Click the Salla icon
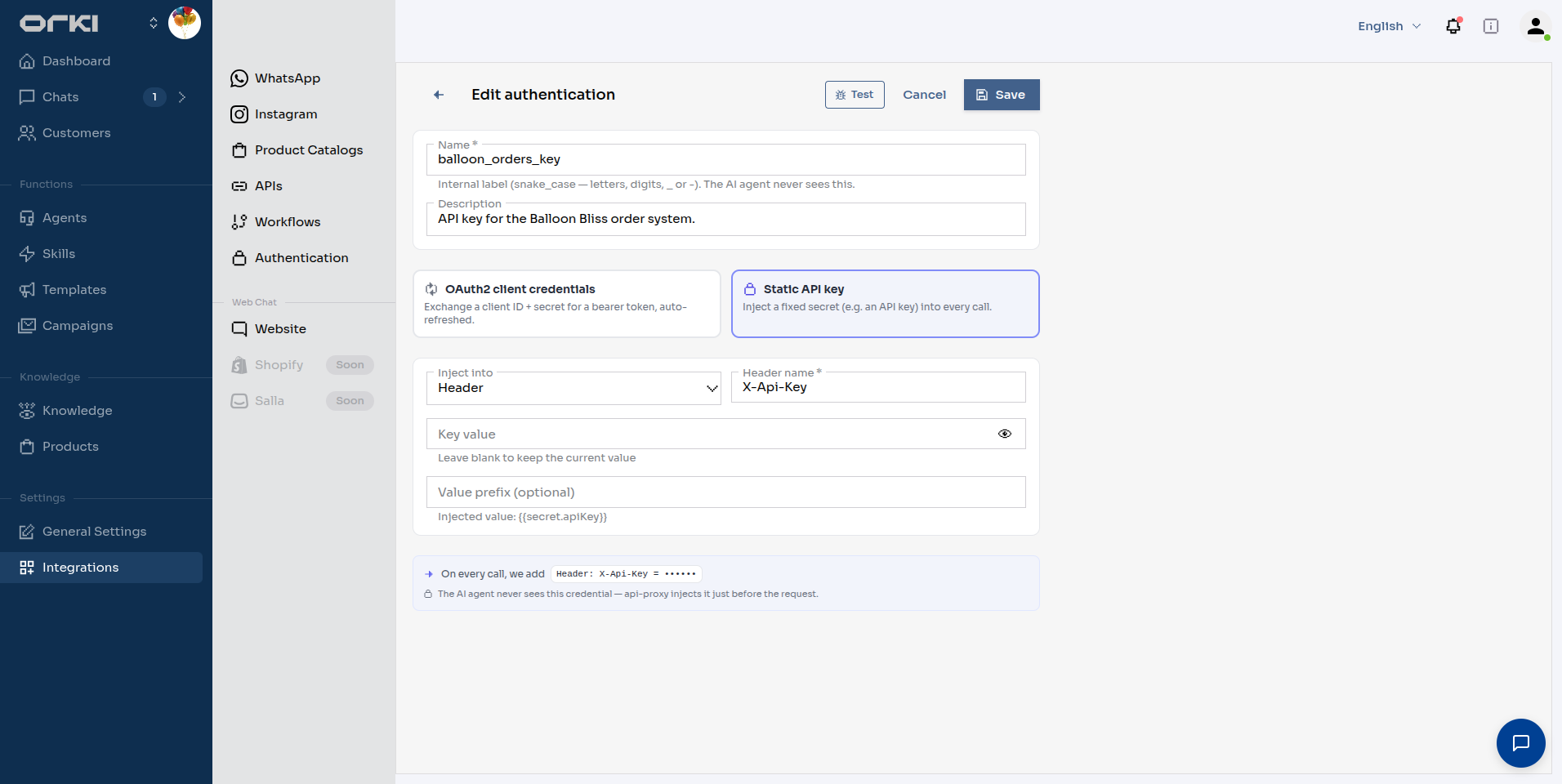The width and height of the screenshot is (1562, 784). [239, 401]
